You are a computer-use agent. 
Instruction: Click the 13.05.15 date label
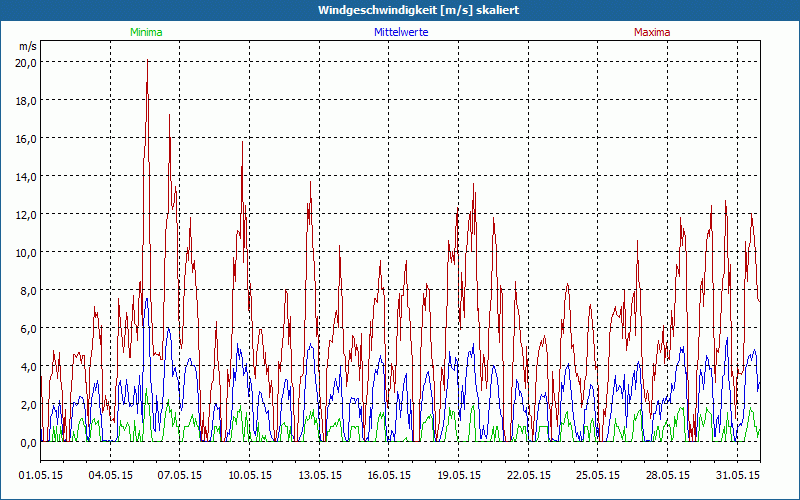point(320,475)
